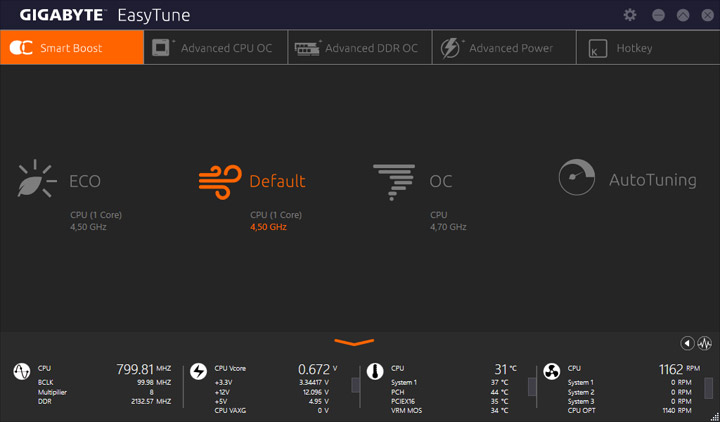Click the Default wind icon

220,182
